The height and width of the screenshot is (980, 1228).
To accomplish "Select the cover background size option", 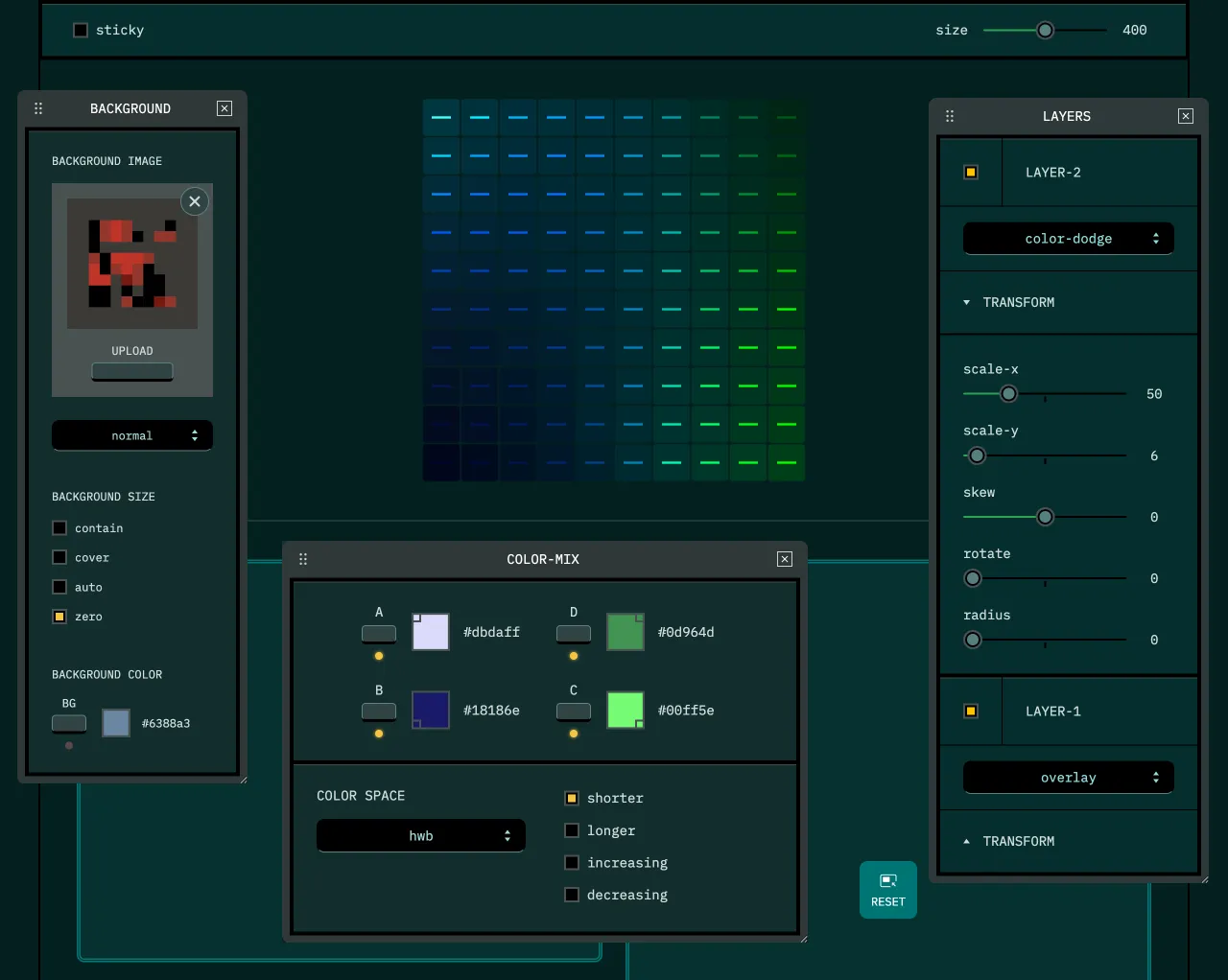I will (59, 557).
